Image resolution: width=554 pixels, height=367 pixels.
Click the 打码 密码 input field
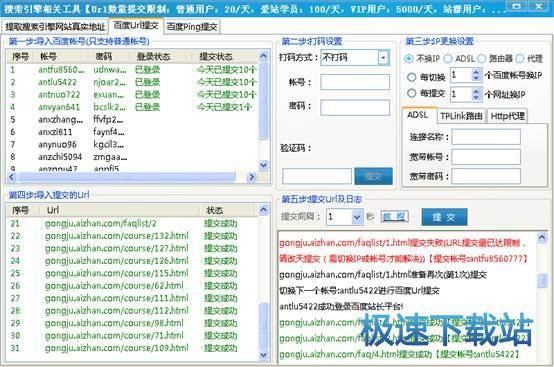(355, 107)
